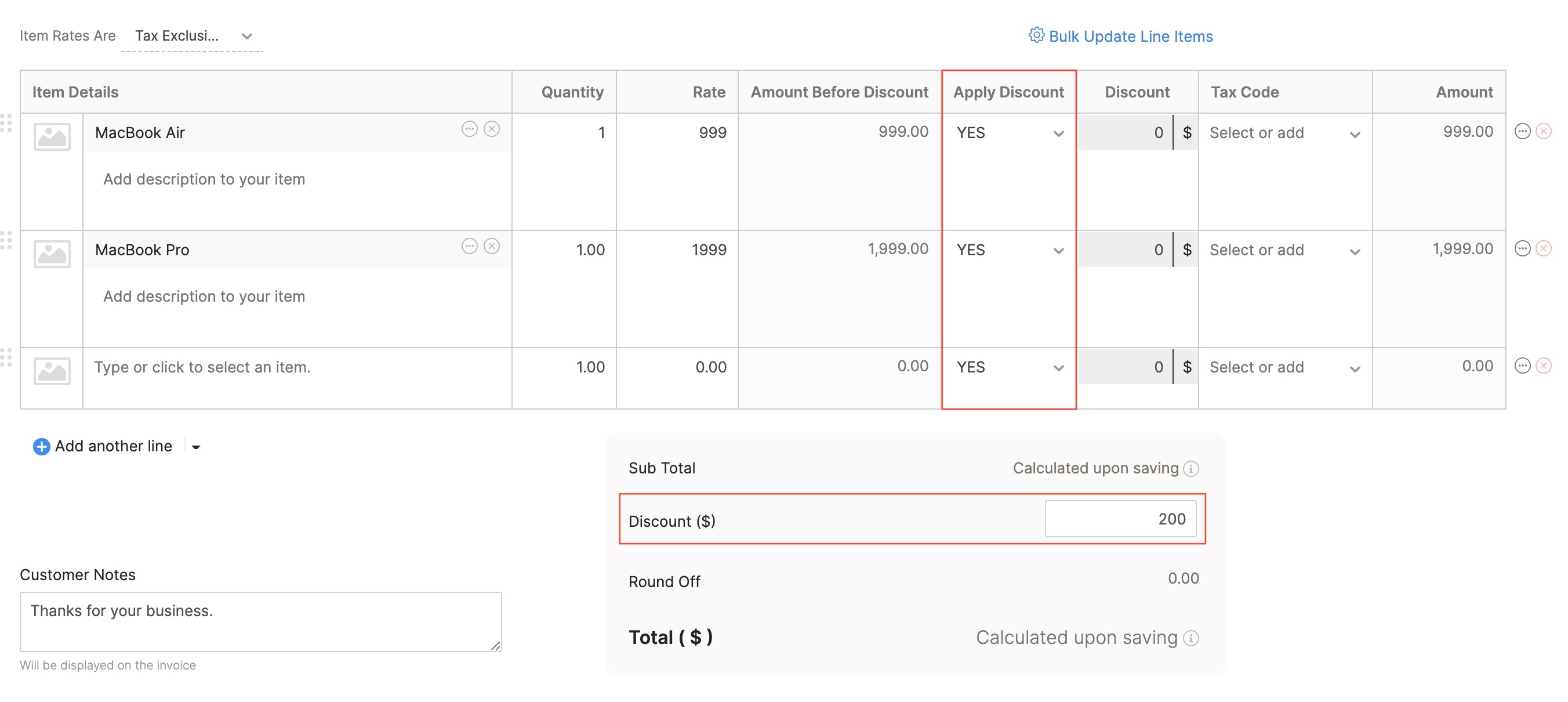The height and width of the screenshot is (702, 1568).
Task: Edit empty row rate 0.00 field
Action: (677, 367)
